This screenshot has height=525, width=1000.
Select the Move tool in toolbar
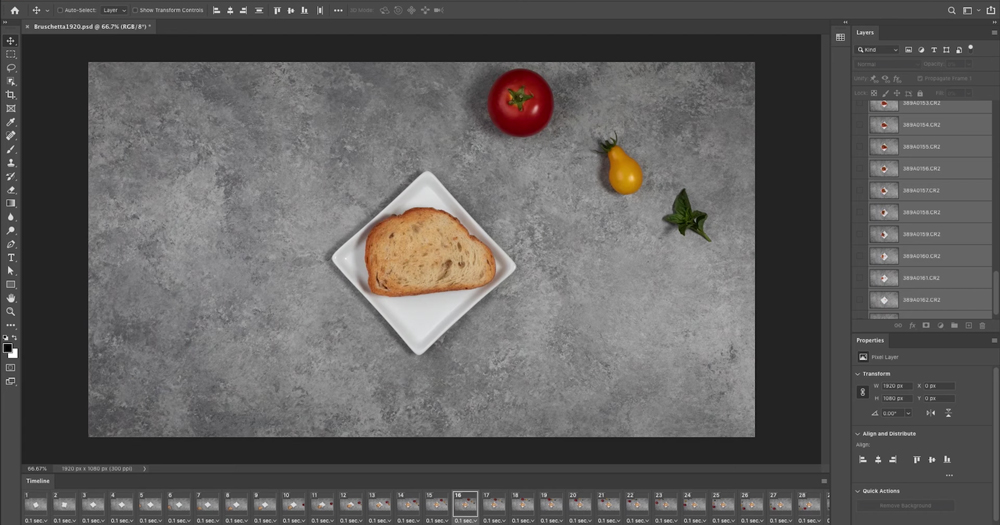(x=11, y=41)
